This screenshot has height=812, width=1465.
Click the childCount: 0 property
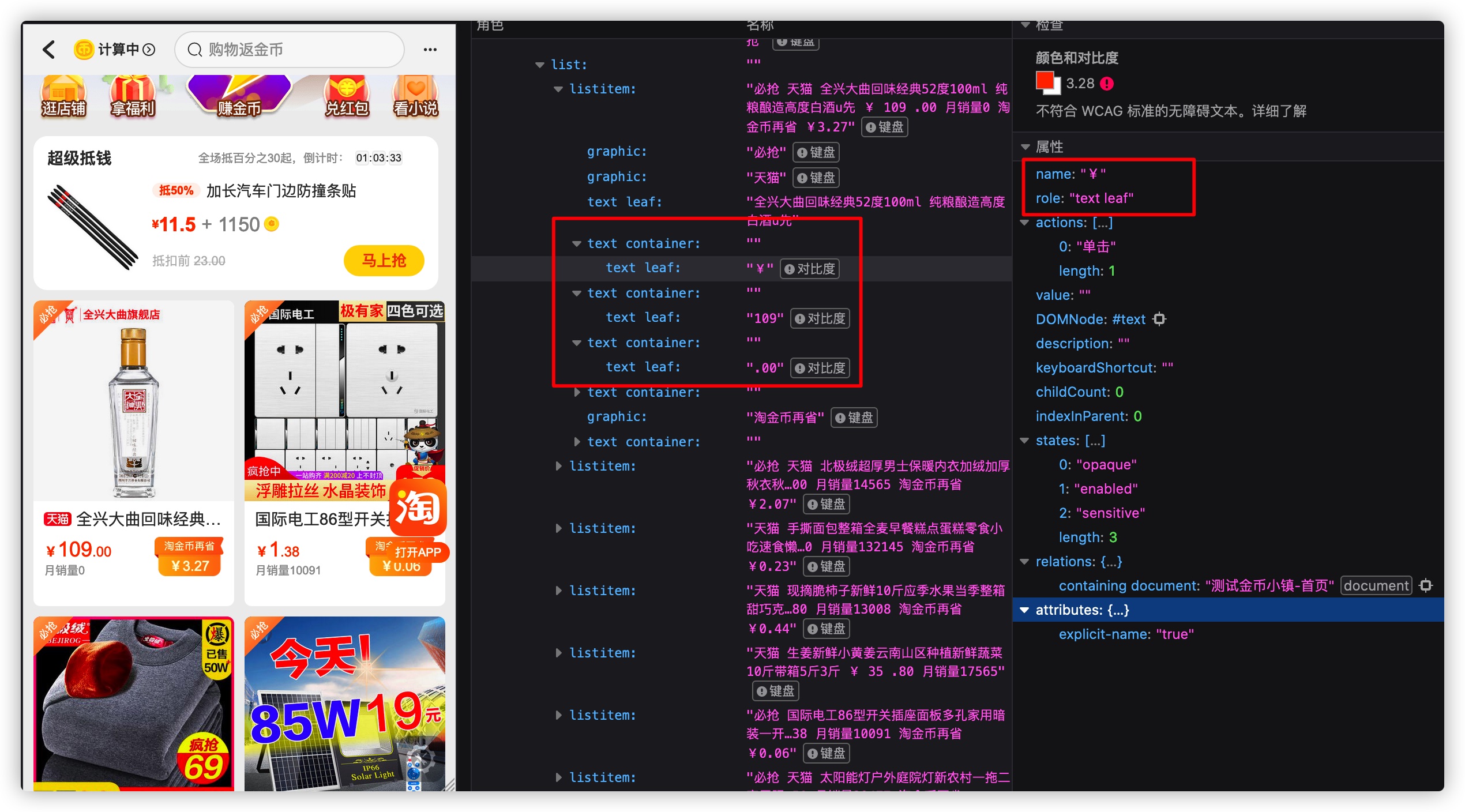click(x=1079, y=392)
